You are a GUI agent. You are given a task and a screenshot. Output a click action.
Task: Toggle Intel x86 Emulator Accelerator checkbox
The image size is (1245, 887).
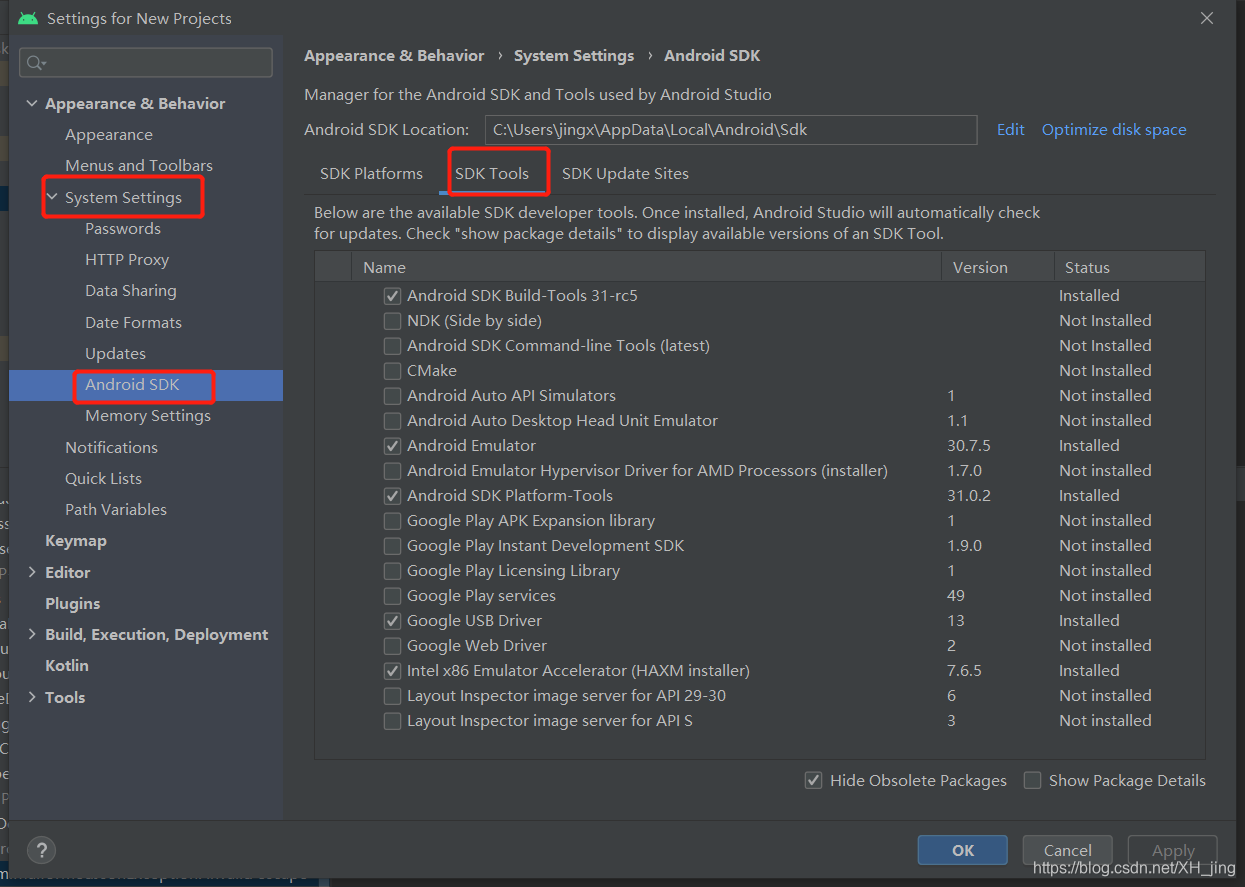393,671
